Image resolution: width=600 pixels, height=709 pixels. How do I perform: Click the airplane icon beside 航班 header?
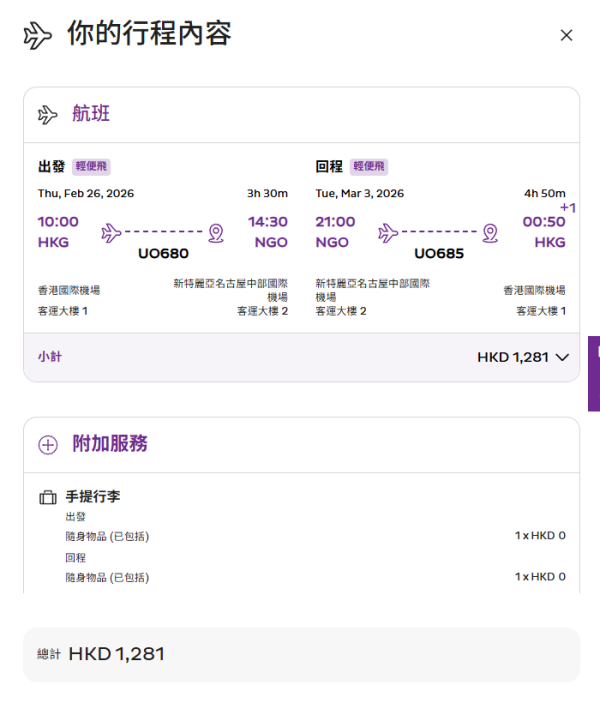pyautogui.click(x=47, y=114)
